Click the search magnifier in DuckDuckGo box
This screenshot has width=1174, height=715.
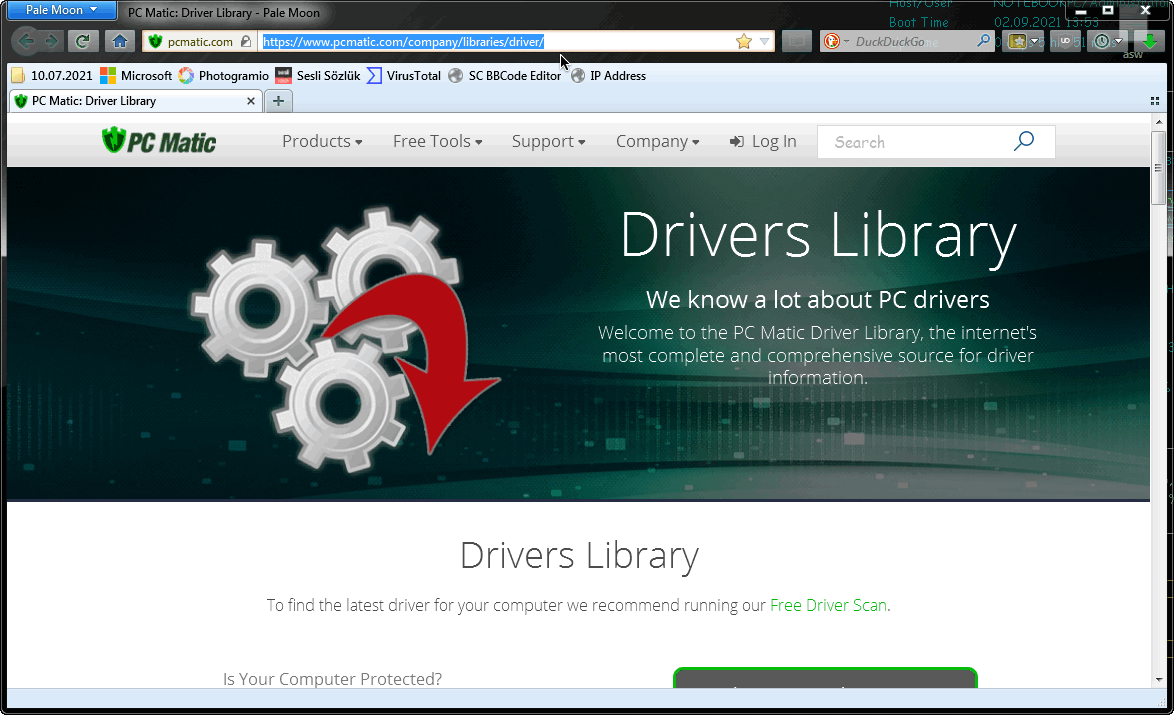pyautogui.click(x=984, y=41)
